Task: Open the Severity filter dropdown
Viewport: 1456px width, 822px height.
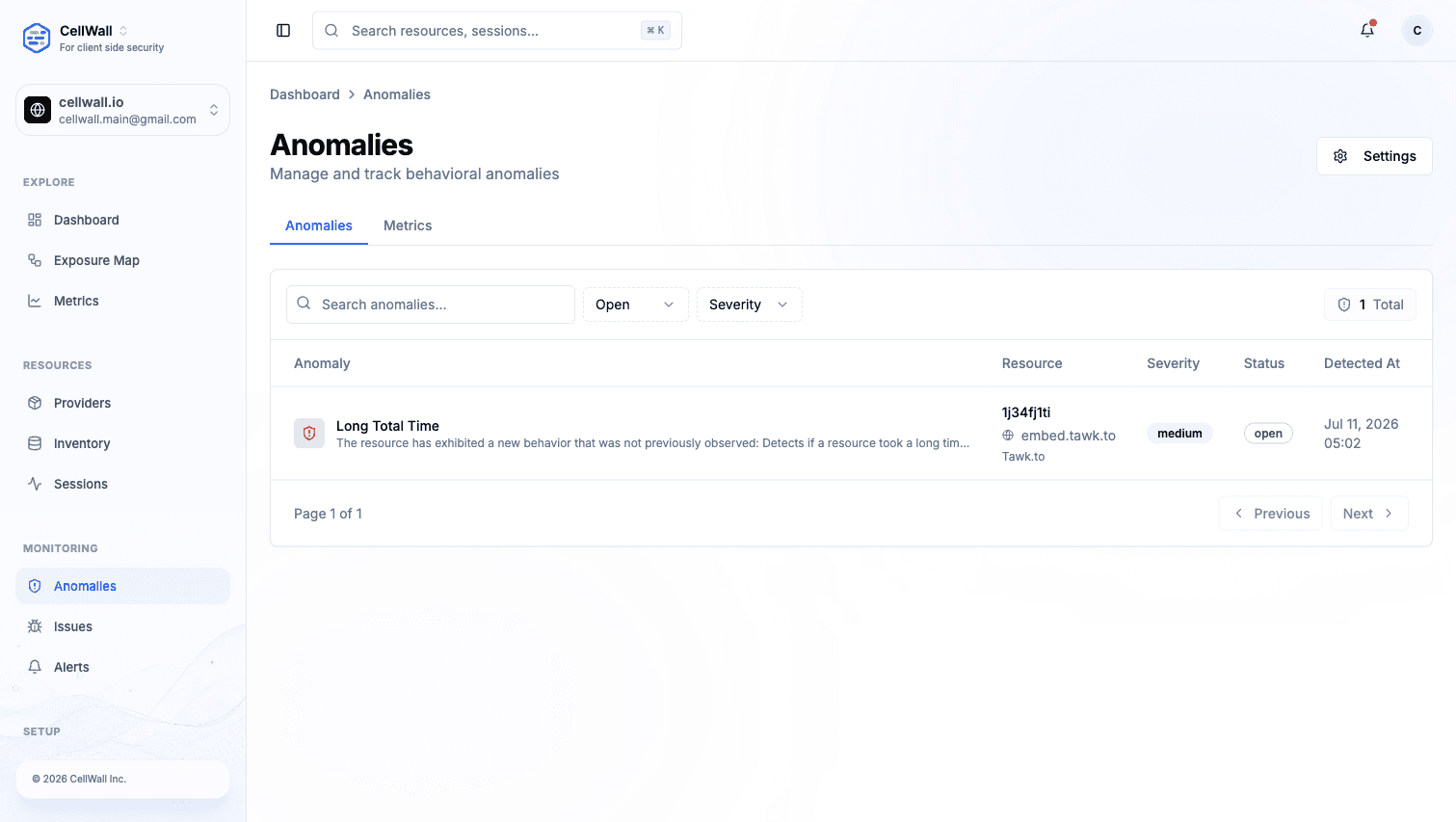Action: pyautogui.click(x=750, y=305)
